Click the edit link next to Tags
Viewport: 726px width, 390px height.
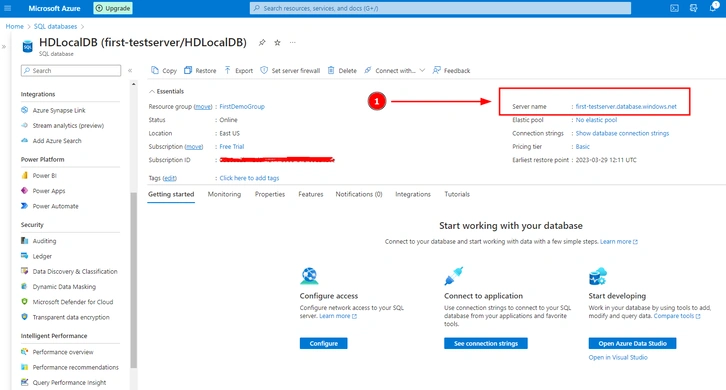coord(169,178)
